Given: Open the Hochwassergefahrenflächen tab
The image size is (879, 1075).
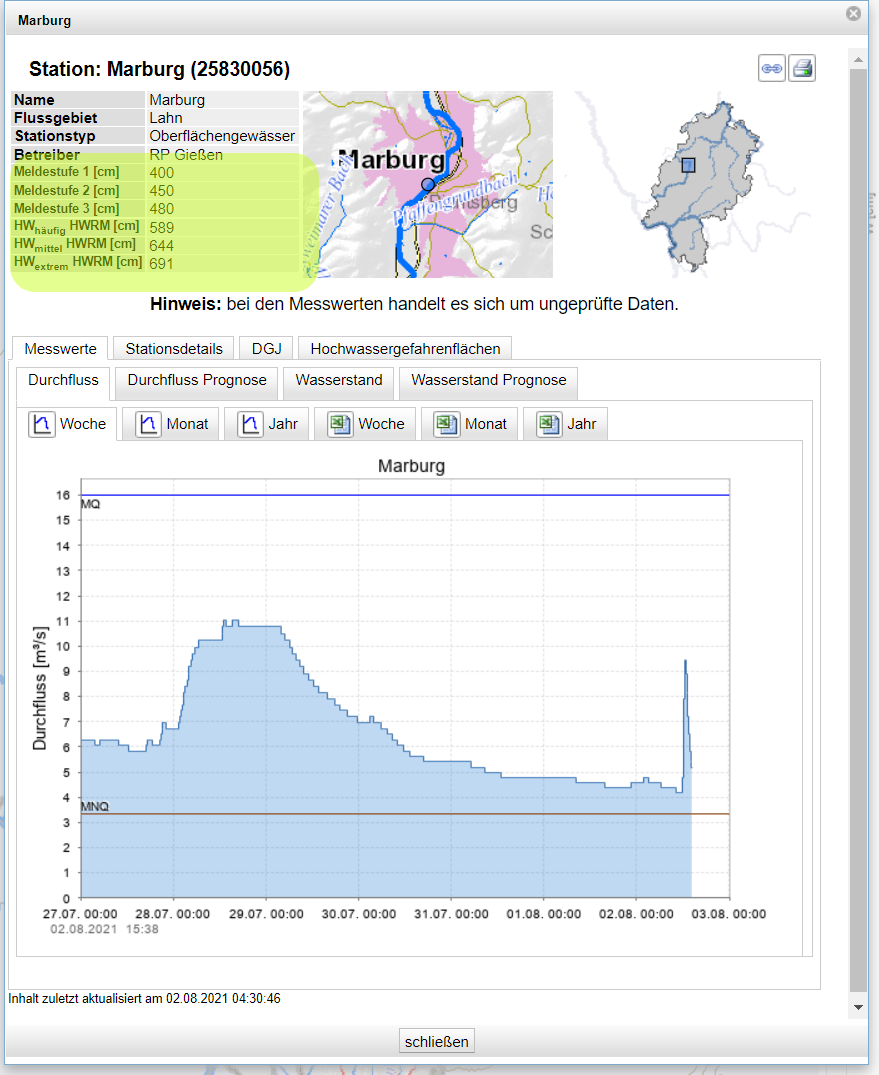Looking at the screenshot, I should 405,348.
